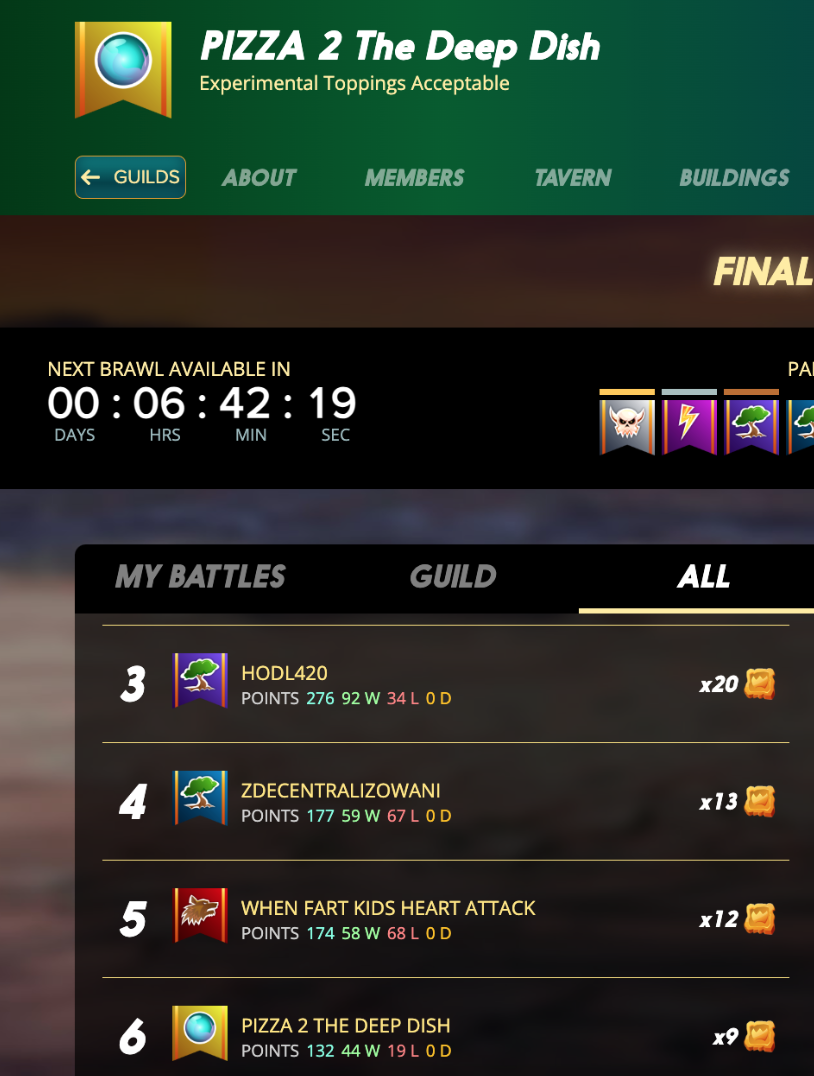Screen dimensions: 814x1076
Task: Open the About tab
Action: [x=259, y=178]
